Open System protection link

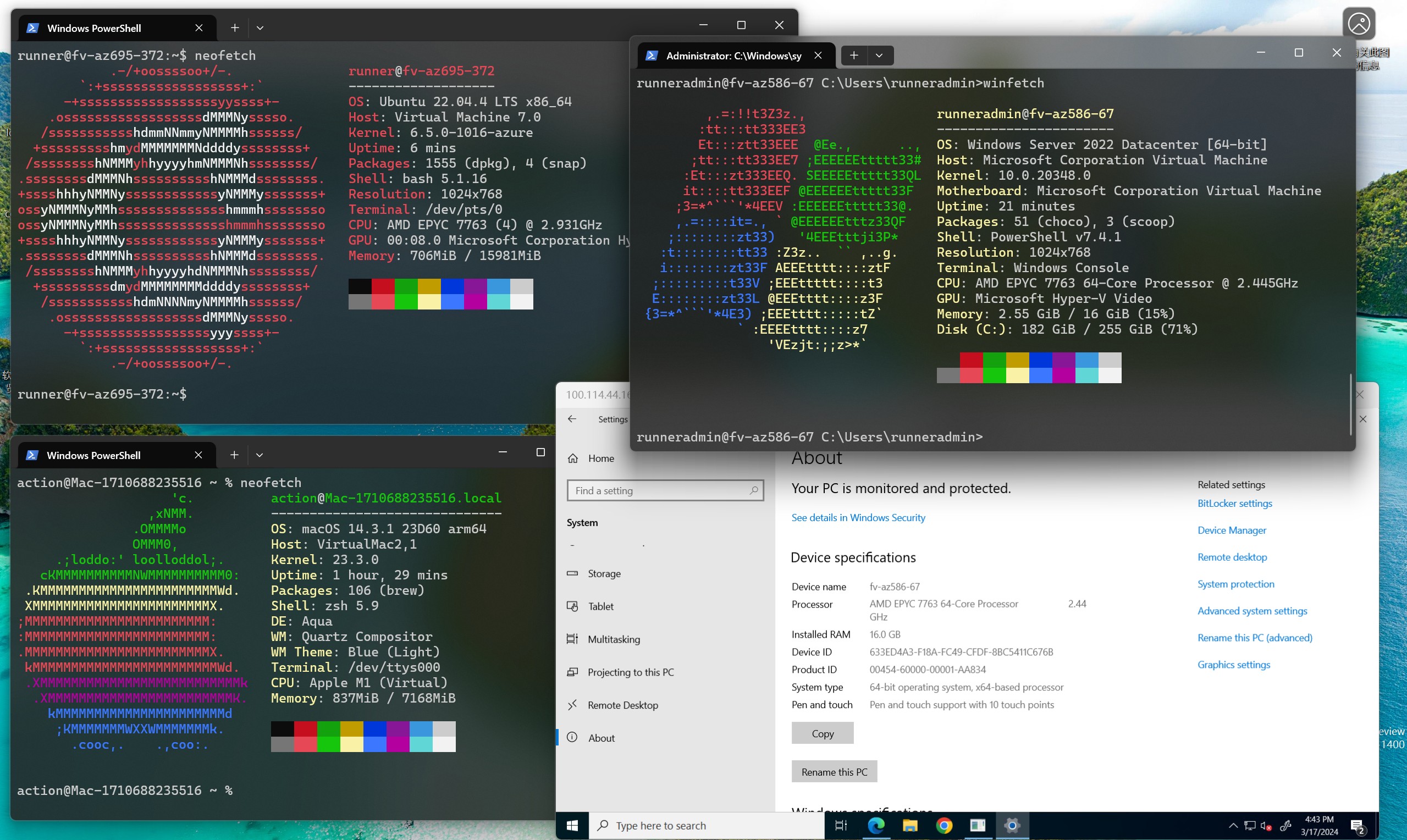(1235, 584)
